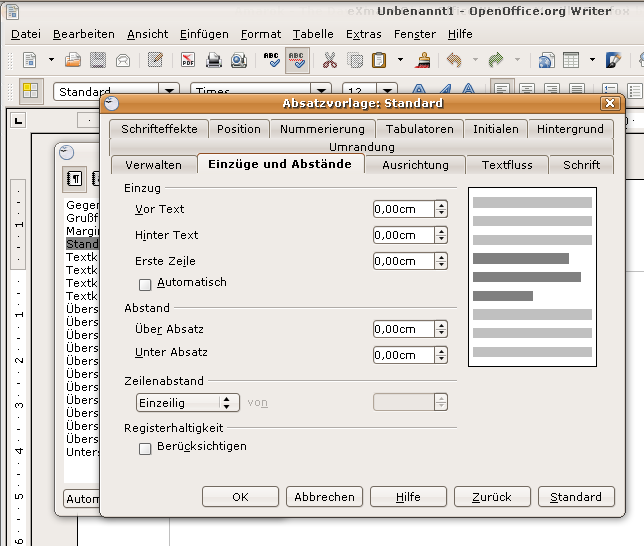Viewport: 644px width, 546px height.
Task: Click the Insert Table icon
Action: (x=571, y=60)
